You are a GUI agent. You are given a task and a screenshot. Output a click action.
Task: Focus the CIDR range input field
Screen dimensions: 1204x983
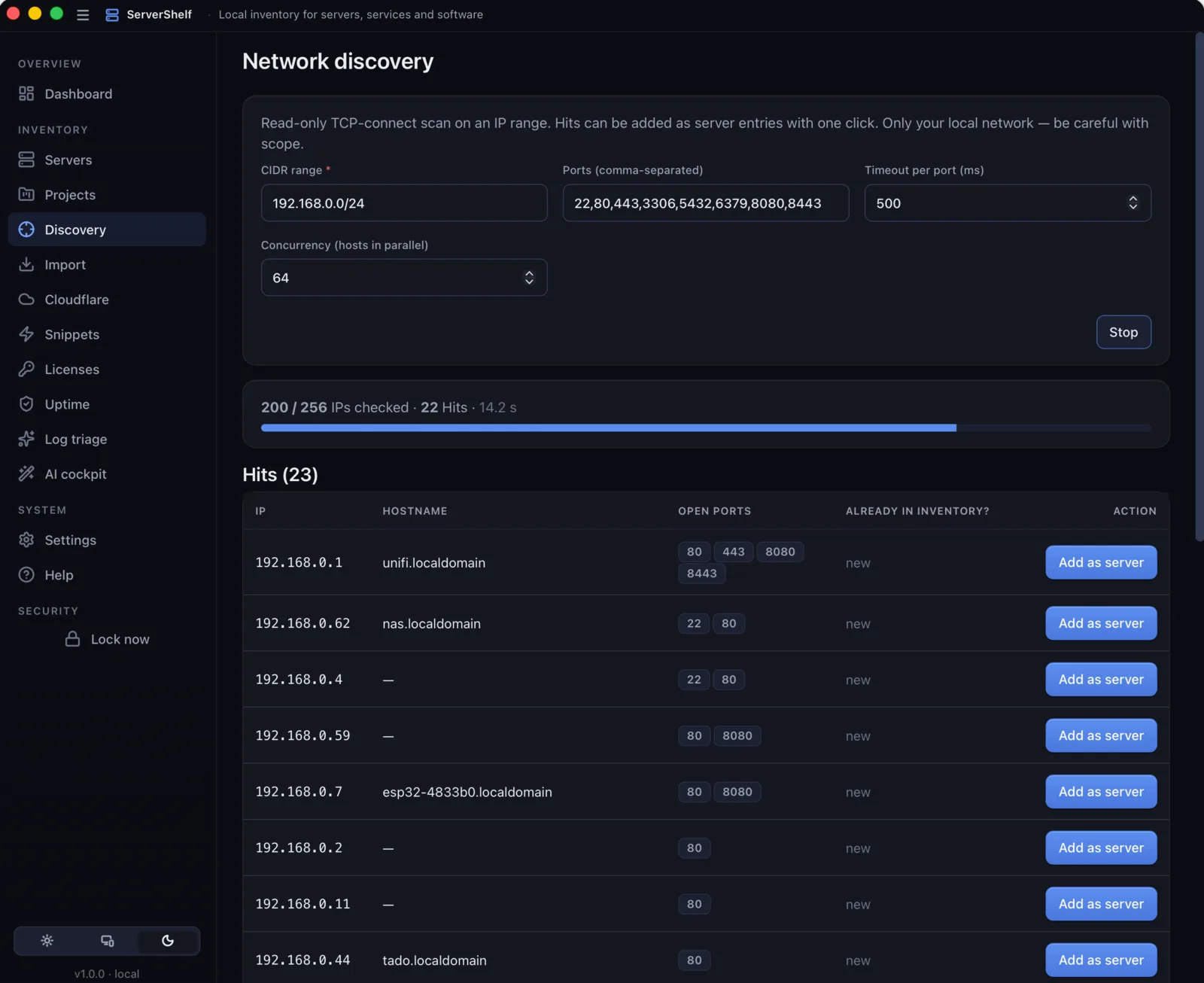coord(404,202)
